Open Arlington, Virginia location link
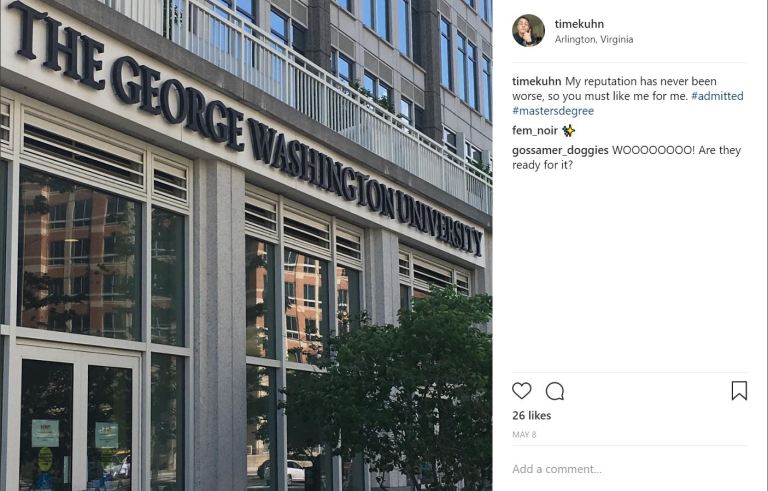This screenshot has width=768, height=491. [x=594, y=39]
